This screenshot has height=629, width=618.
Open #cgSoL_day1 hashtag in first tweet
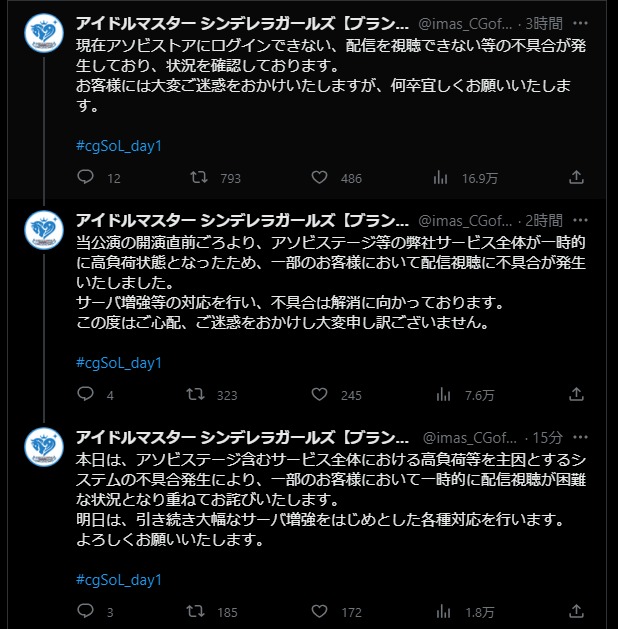119,146
